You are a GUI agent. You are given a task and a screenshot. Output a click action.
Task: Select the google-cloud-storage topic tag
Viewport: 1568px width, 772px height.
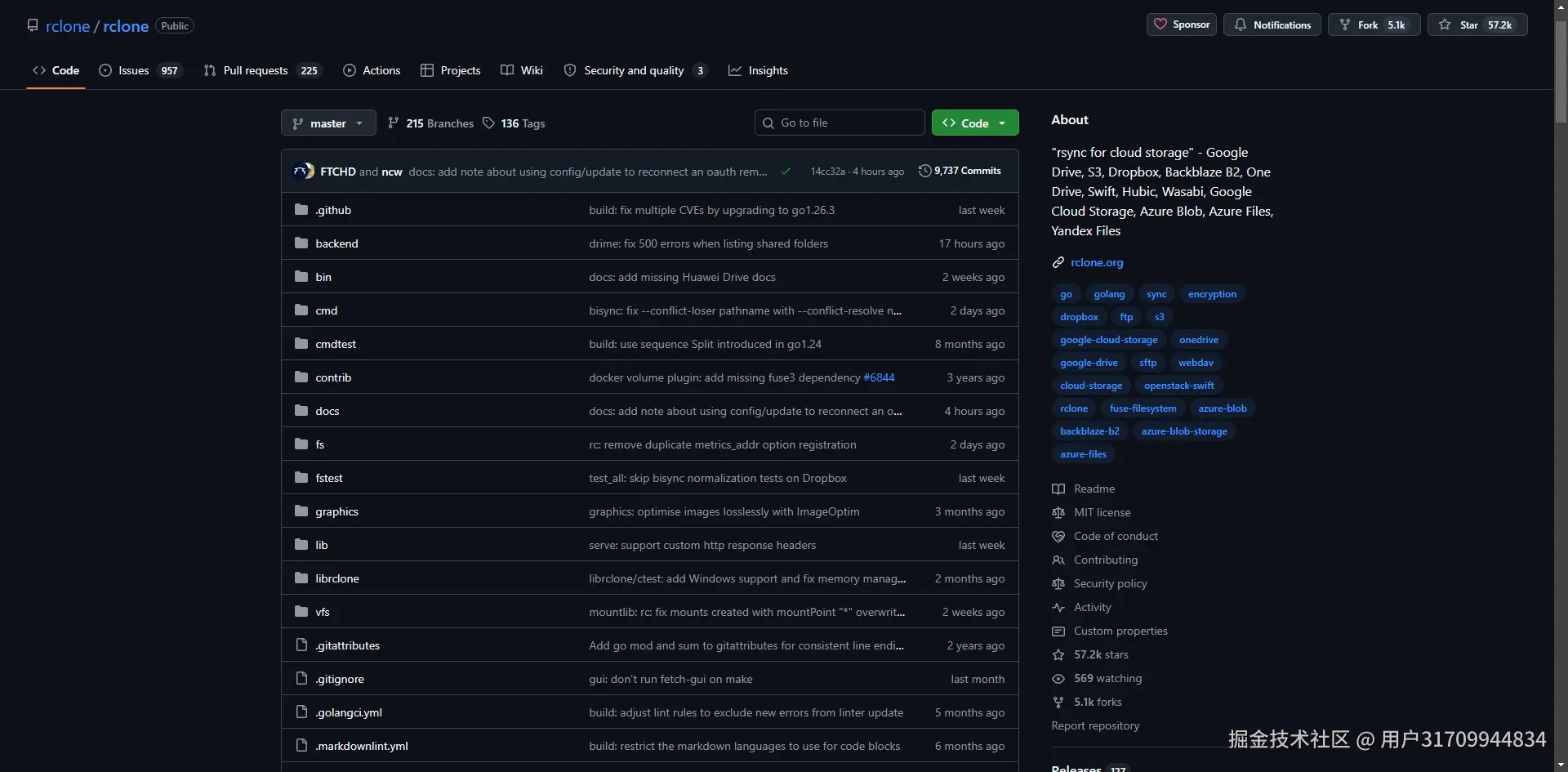tap(1108, 340)
